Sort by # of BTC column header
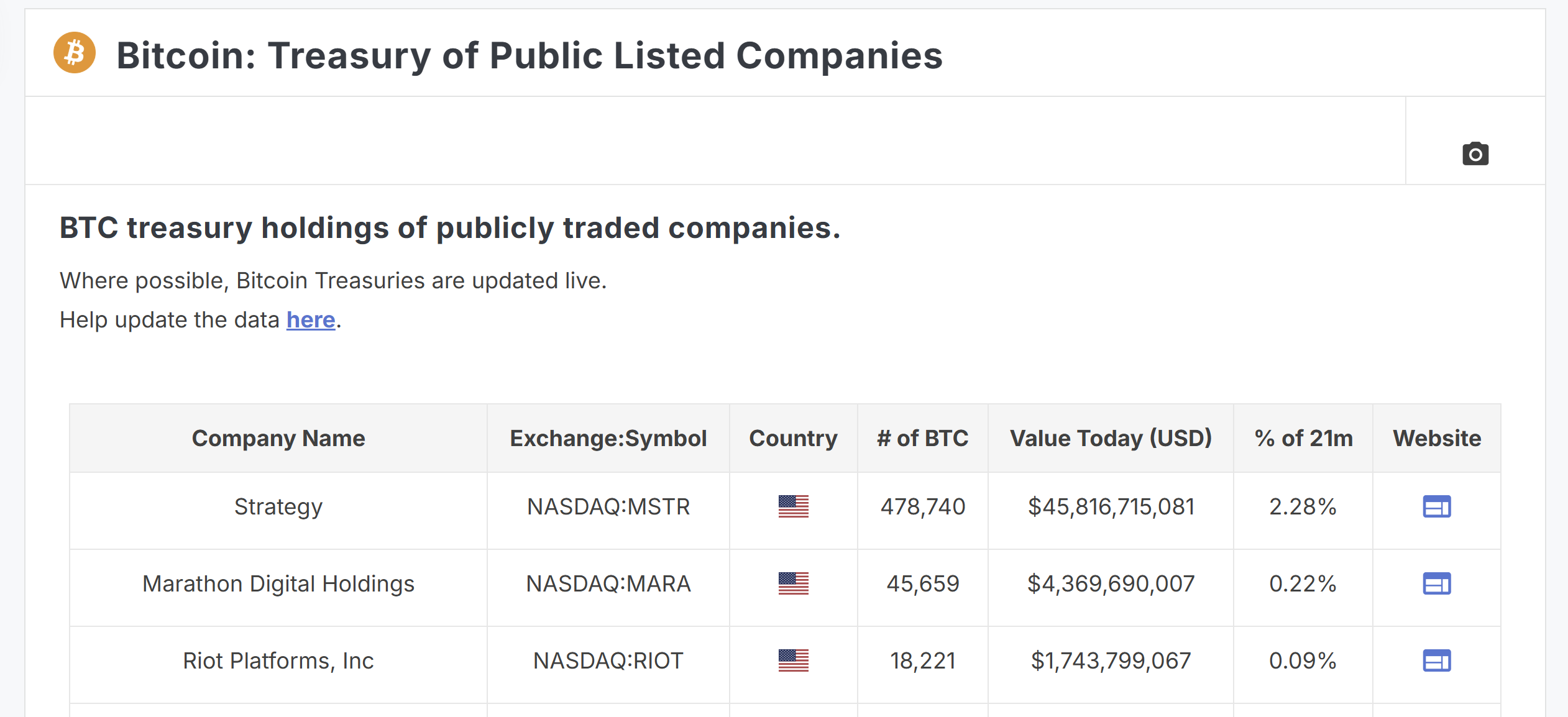Screen dimensions: 1568x717 point(923,439)
